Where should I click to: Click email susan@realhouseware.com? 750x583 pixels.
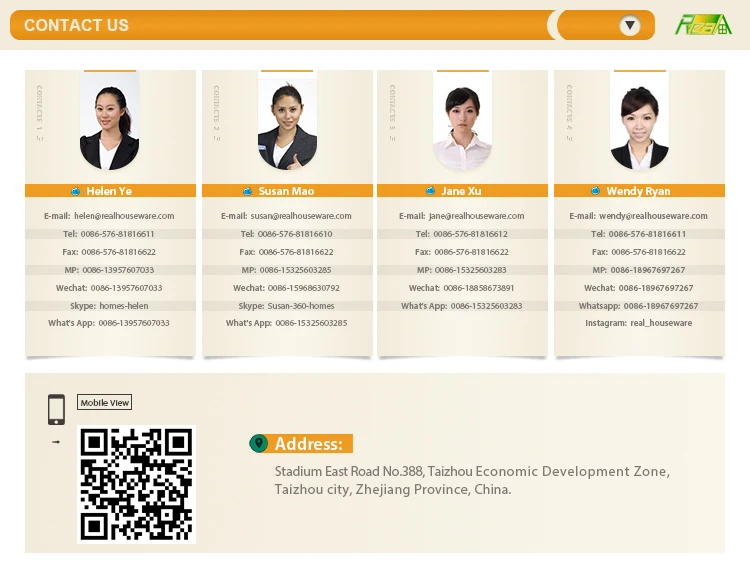click(301, 216)
